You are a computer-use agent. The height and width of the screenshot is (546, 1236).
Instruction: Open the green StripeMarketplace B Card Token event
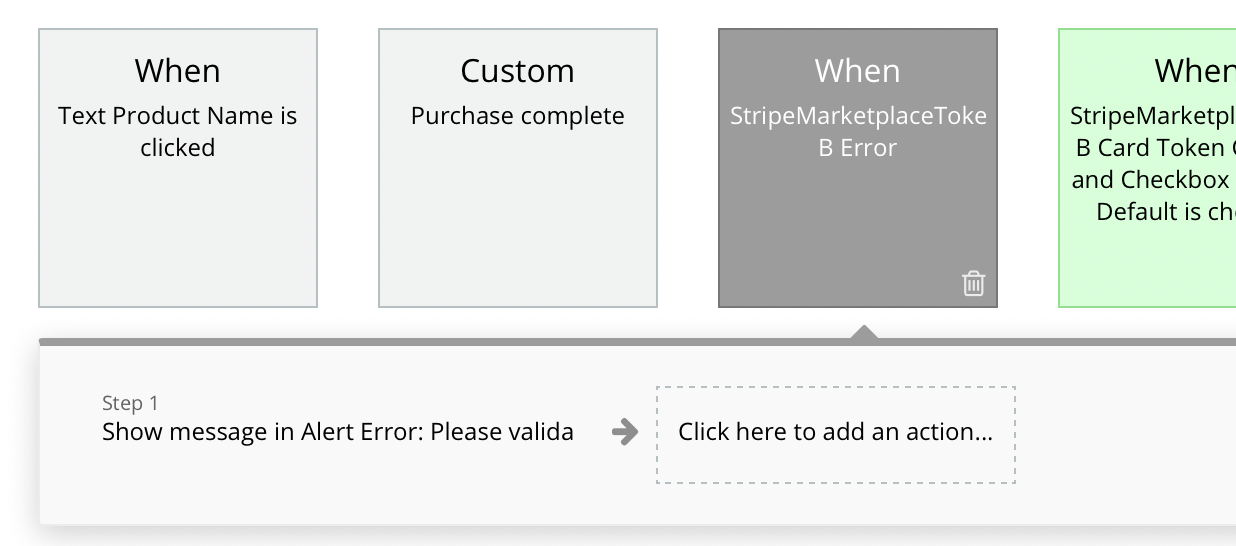coord(1147,168)
